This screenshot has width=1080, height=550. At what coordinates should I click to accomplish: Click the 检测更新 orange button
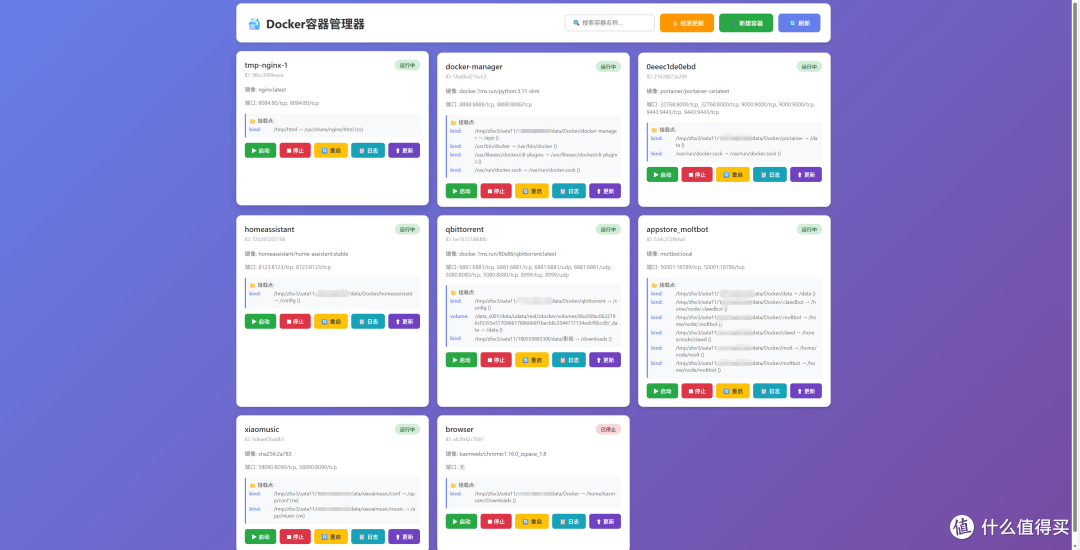pos(687,23)
